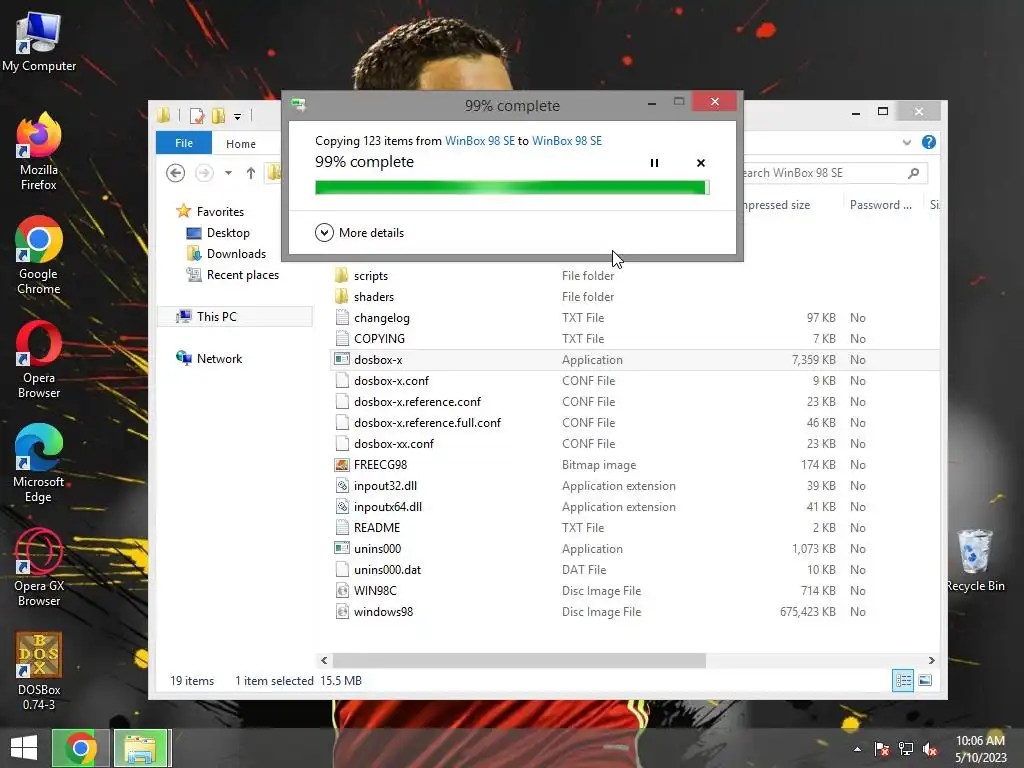This screenshot has width=1024, height=768.
Task: Open the recent locations dropdown arrow
Action: (228, 173)
